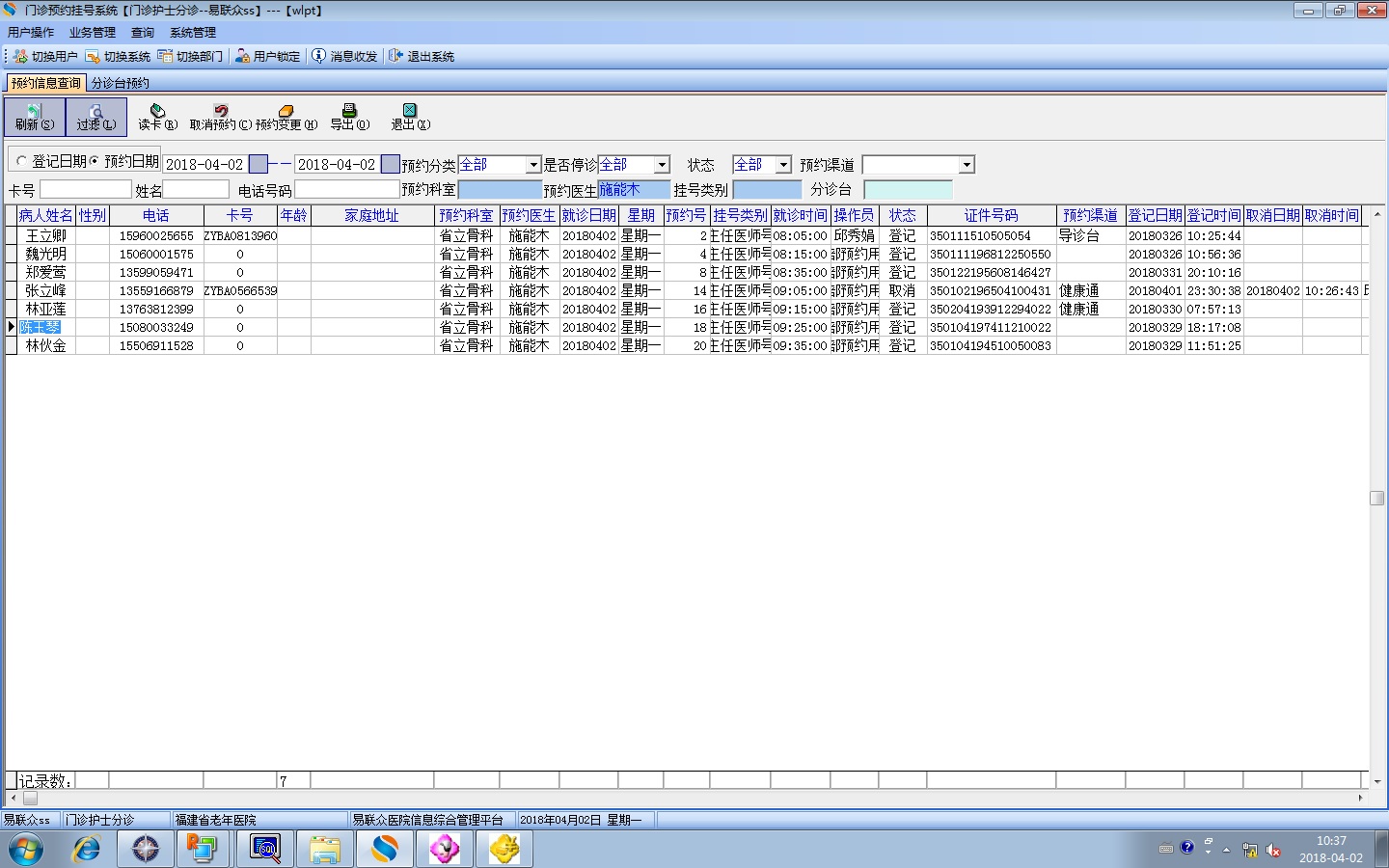Focus the 电话号码 input field

tap(346, 190)
